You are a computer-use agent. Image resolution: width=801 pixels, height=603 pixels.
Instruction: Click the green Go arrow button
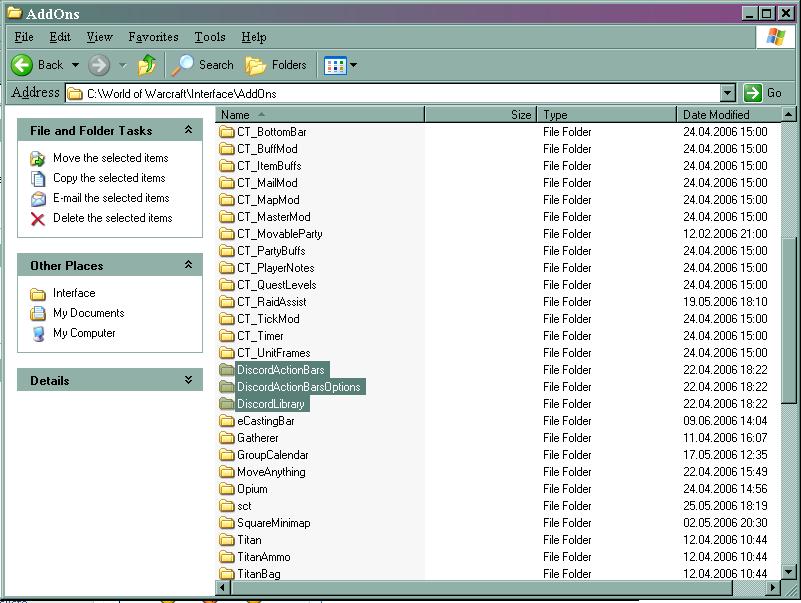click(752, 93)
